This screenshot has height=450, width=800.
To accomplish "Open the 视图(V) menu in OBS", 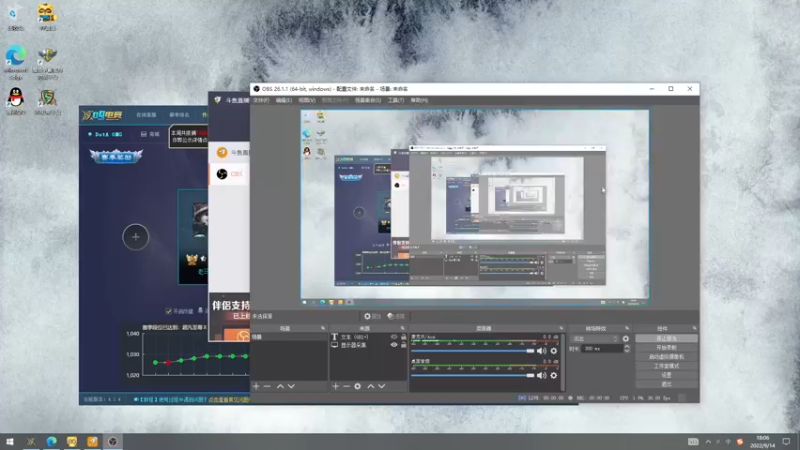I will coord(307,100).
